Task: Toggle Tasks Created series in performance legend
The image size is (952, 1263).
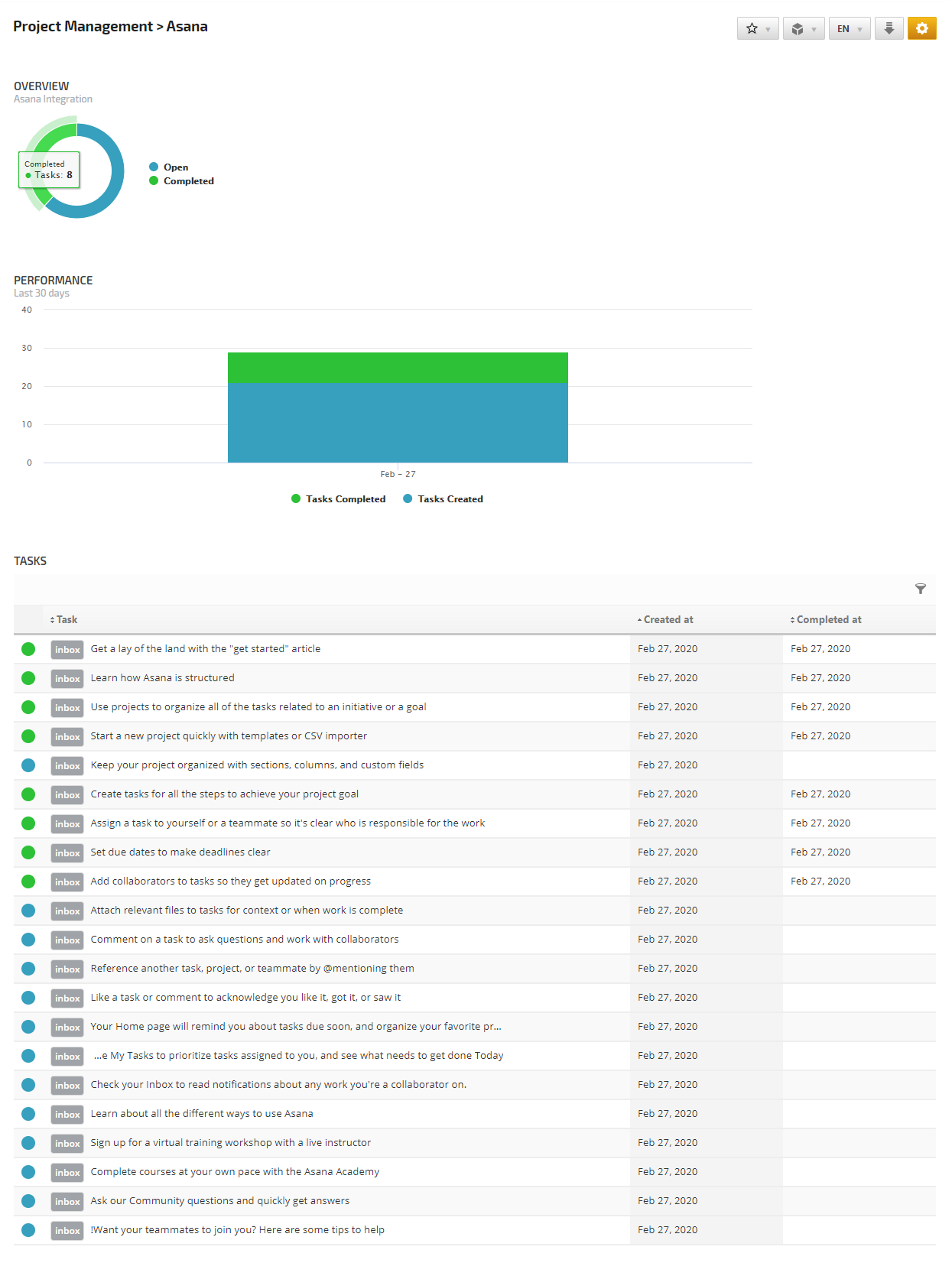Action: point(444,499)
